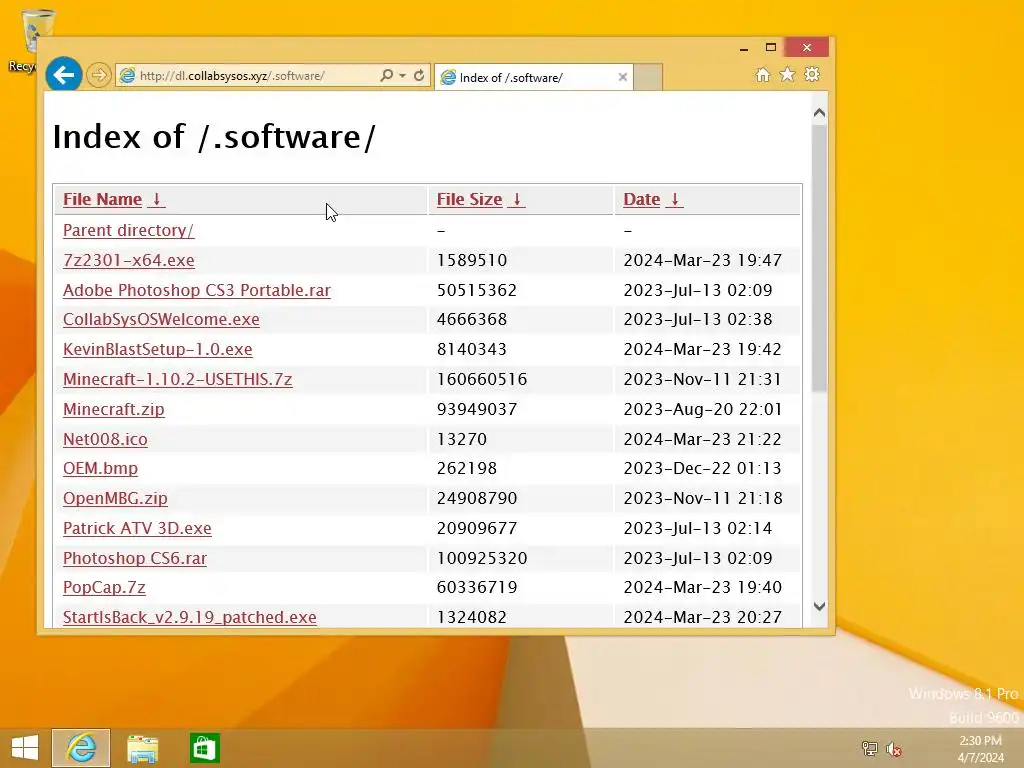This screenshot has height=768, width=1024.
Task: Click the Patrick ATV 3D.exe link
Action: click(x=137, y=528)
